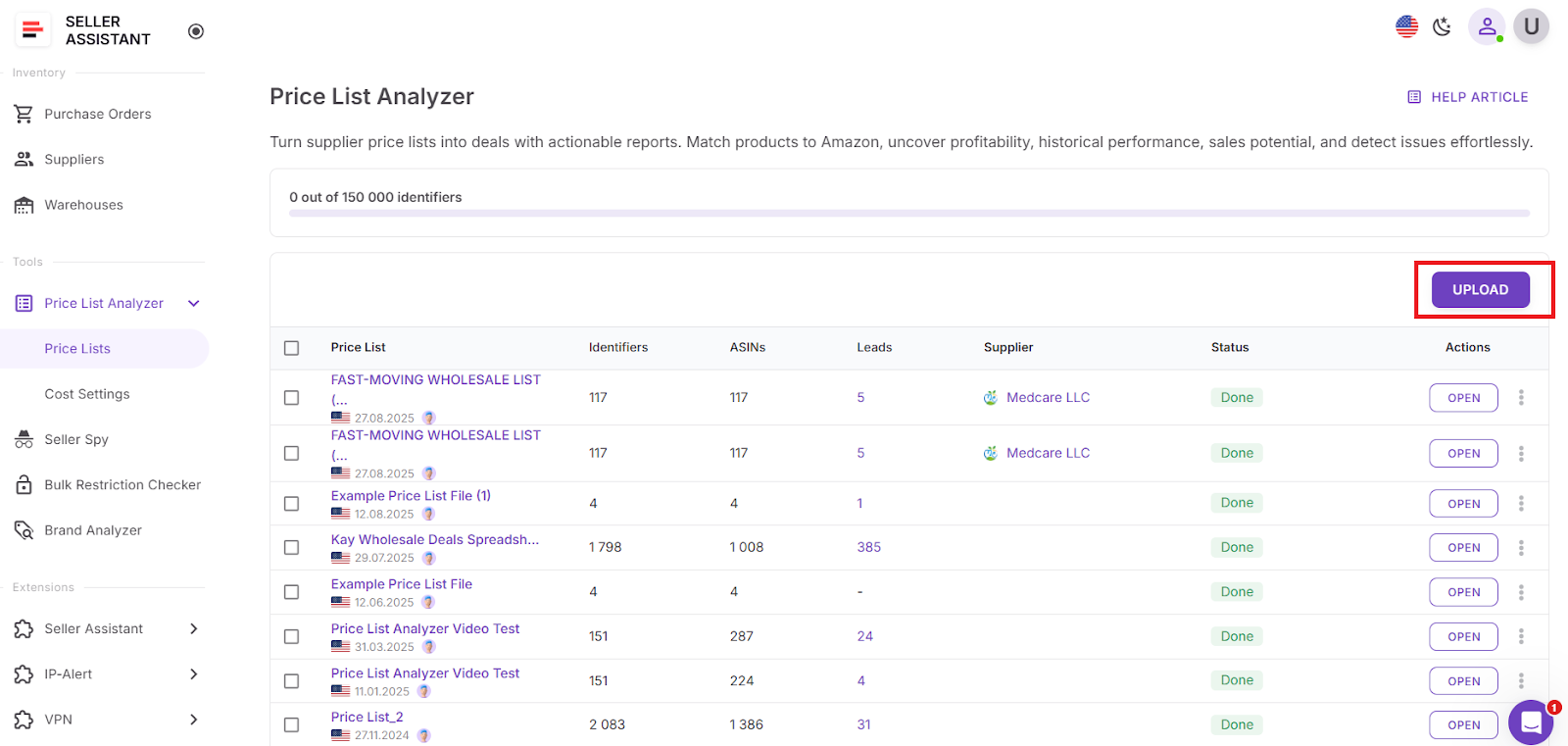The width and height of the screenshot is (1568, 746).
Task: Change marketplace via the US flag icon
Action: [x=1407, y=26]
